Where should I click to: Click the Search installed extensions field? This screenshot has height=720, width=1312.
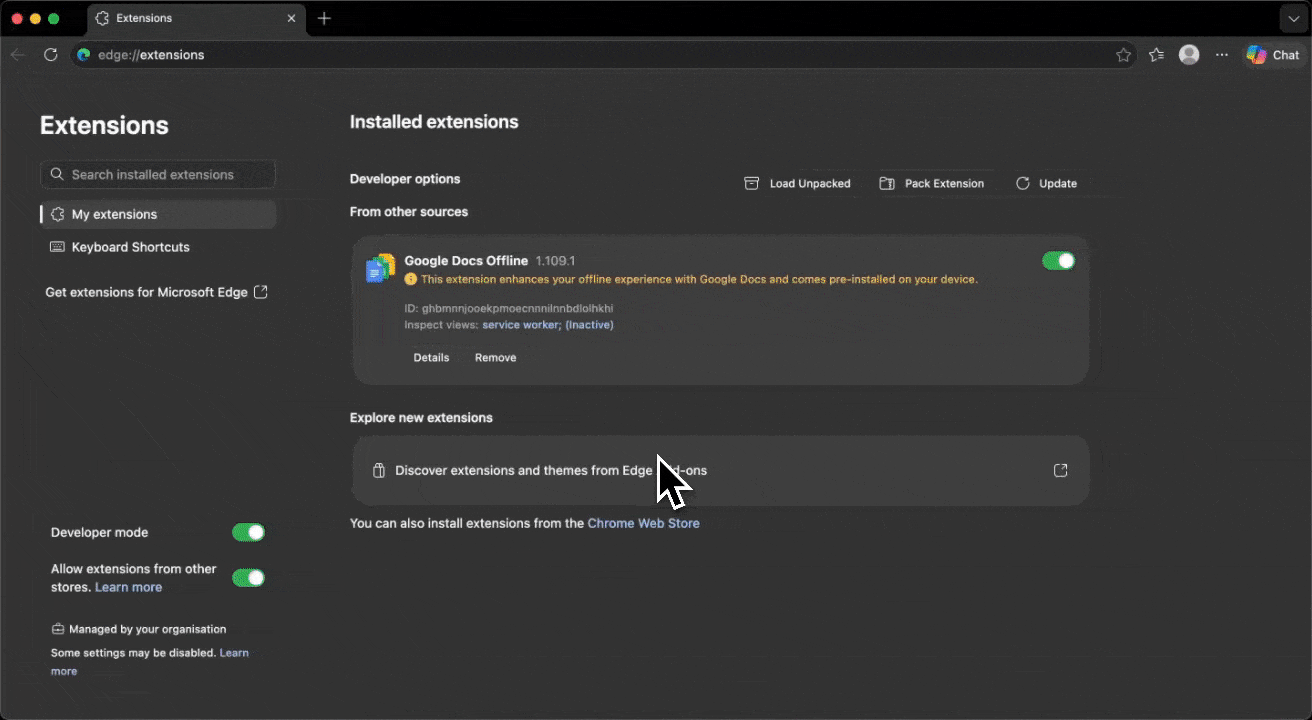[x=158, y=174]
